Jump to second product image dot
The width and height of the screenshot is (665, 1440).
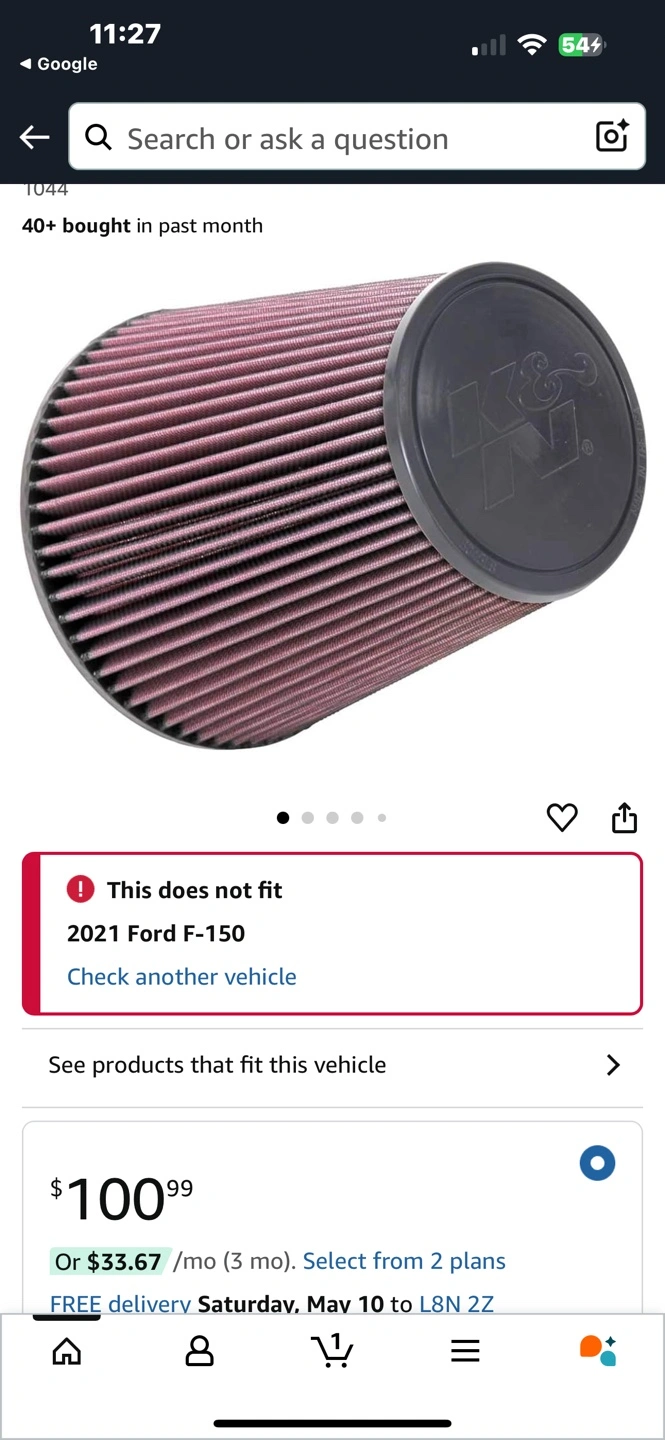(307, 818)
